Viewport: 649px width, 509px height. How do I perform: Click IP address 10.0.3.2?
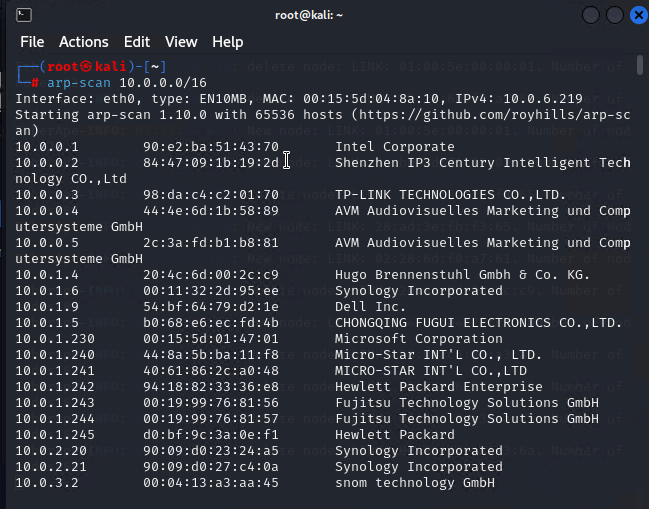tap(47, 483)
